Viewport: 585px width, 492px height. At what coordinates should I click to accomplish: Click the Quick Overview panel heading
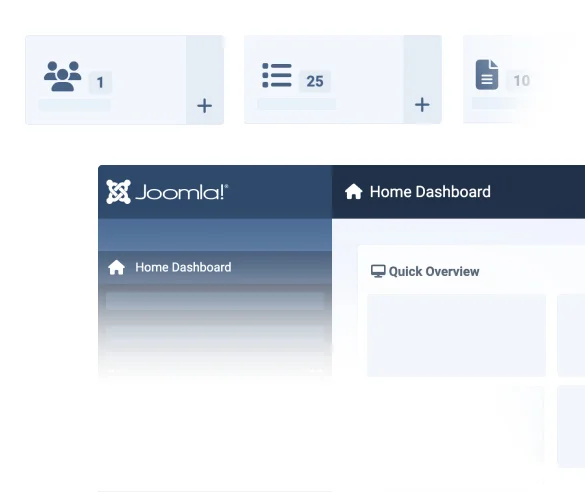point(434,271)
